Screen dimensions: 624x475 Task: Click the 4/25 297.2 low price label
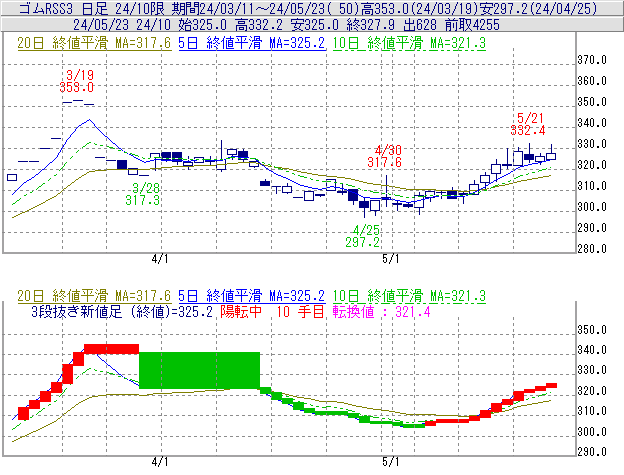(363, 236)
